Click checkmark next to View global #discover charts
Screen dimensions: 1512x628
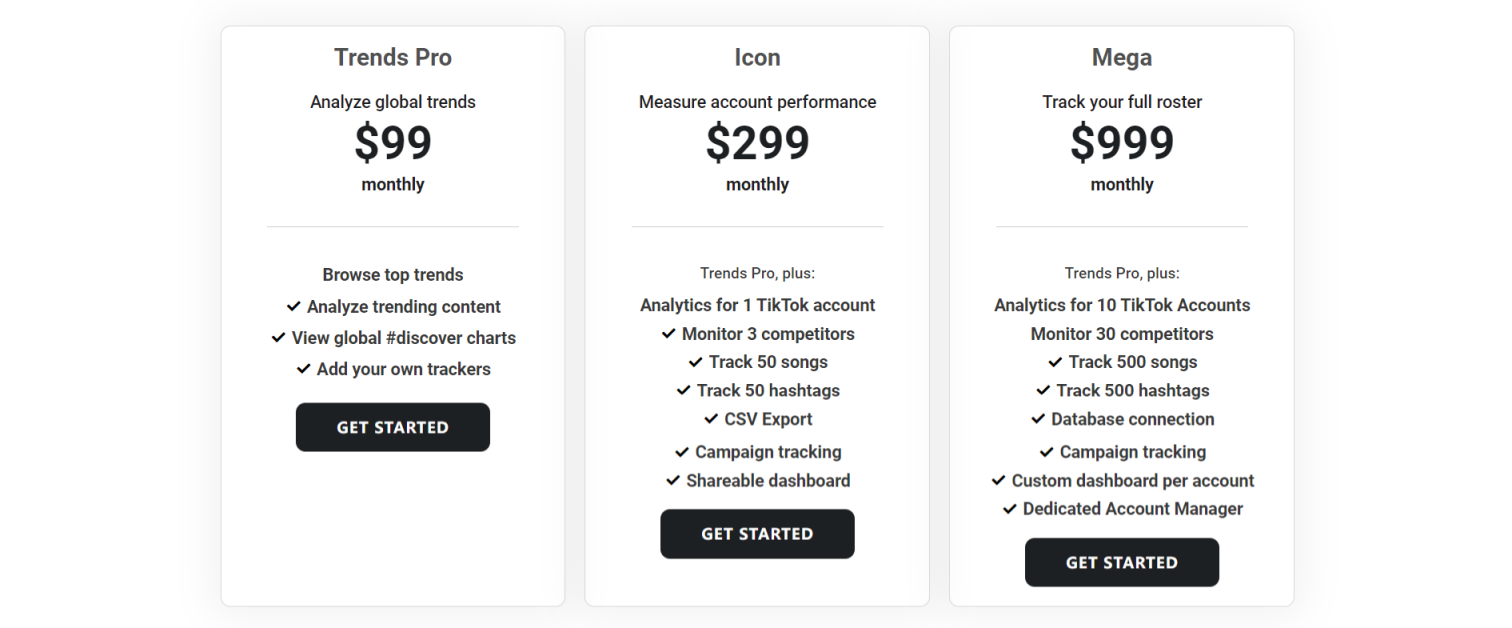coord(279,337)
